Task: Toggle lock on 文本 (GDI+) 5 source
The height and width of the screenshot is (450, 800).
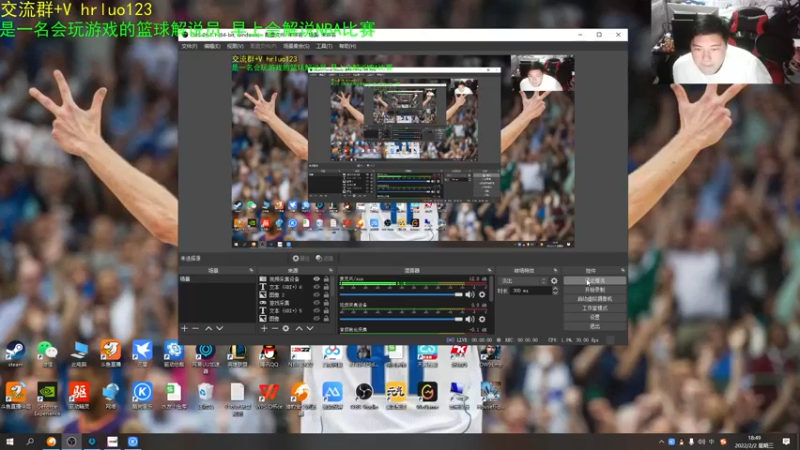Action: click(327, 310)
